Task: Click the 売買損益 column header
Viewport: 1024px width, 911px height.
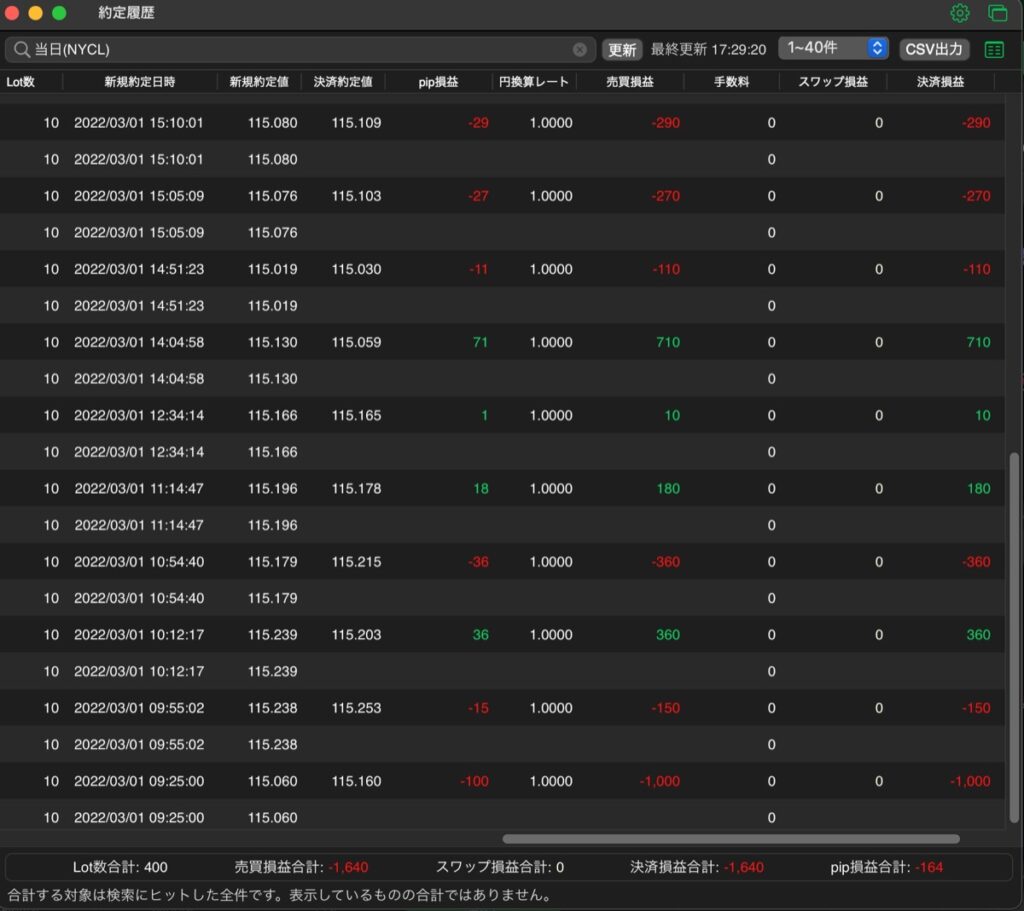Action: click(x=630, y=82)
